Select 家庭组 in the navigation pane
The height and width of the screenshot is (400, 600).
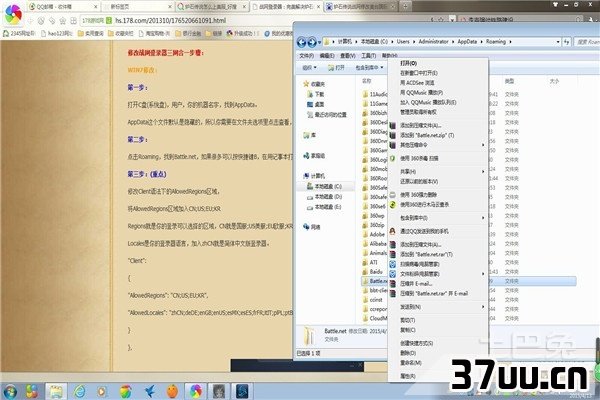pyautogui.click(x=314, y=155)
